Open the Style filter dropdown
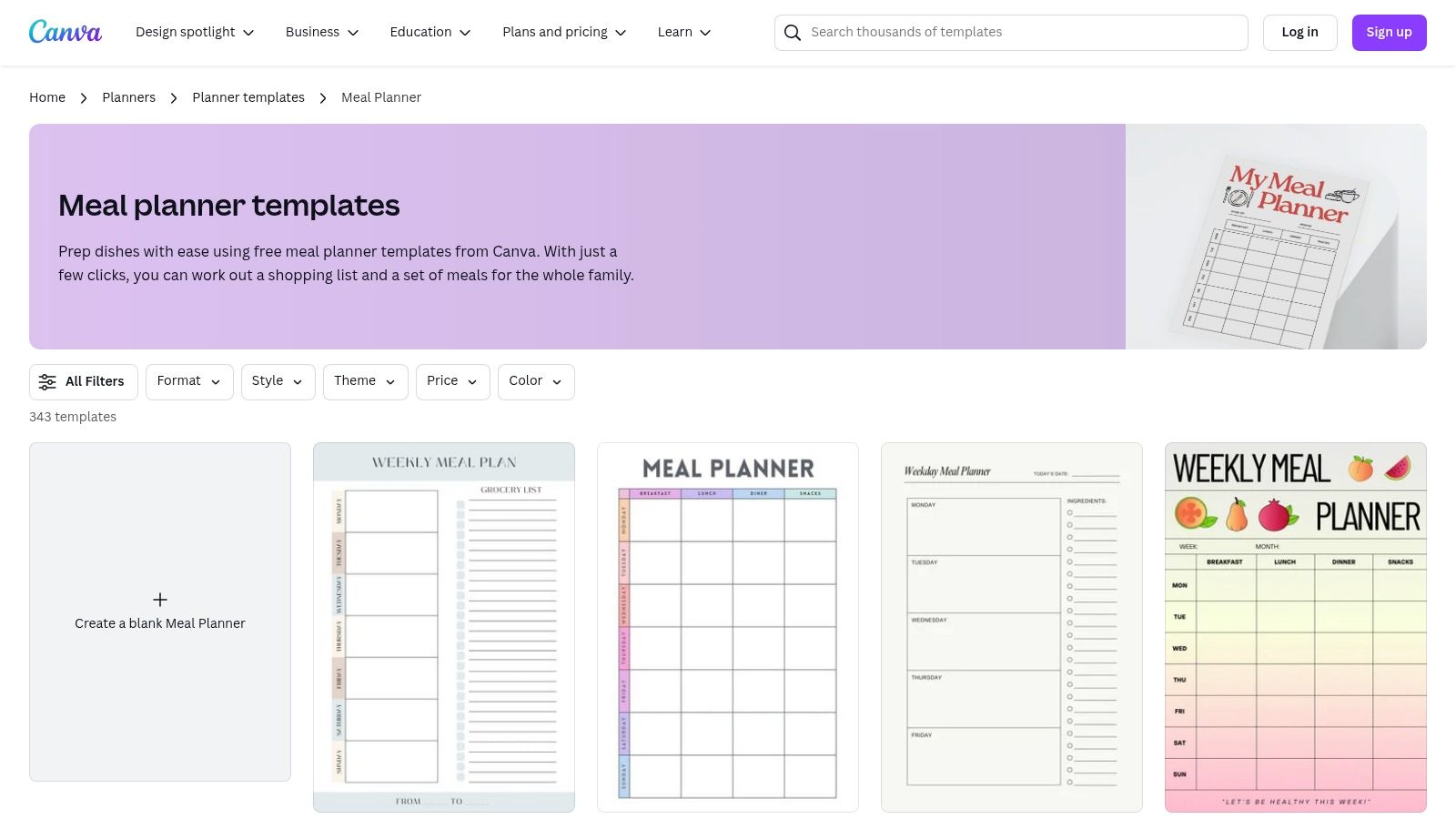Screen dimensions: 1456x819 tap(277, 381)
